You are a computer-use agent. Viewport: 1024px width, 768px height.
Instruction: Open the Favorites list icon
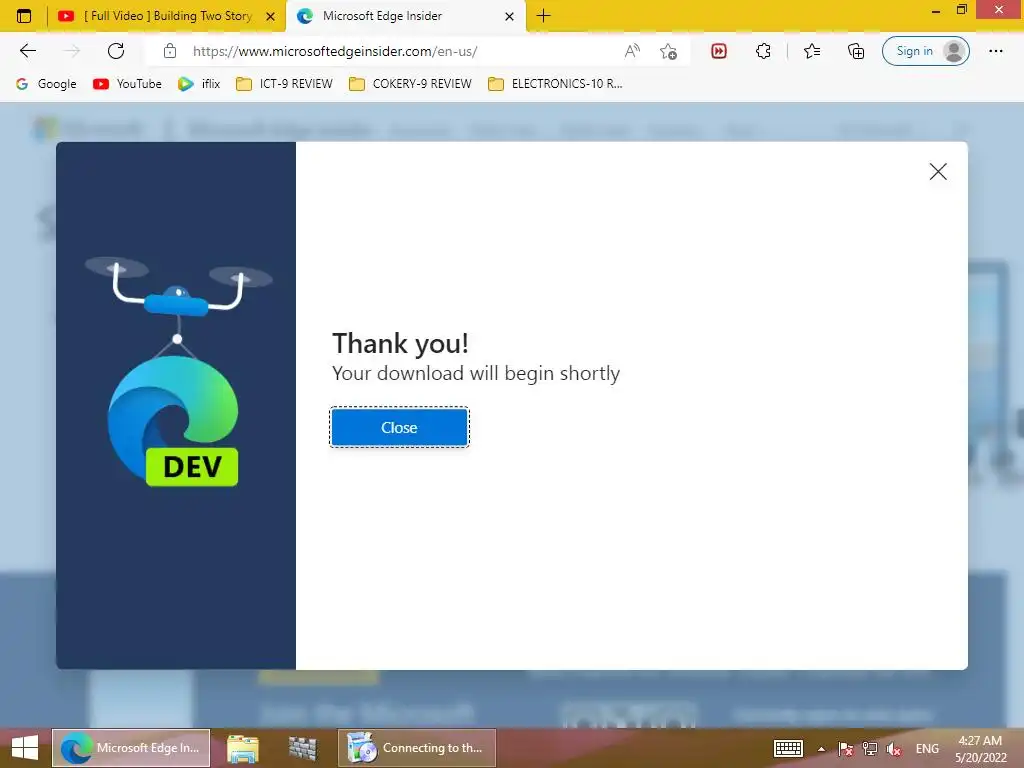point(812,51)
